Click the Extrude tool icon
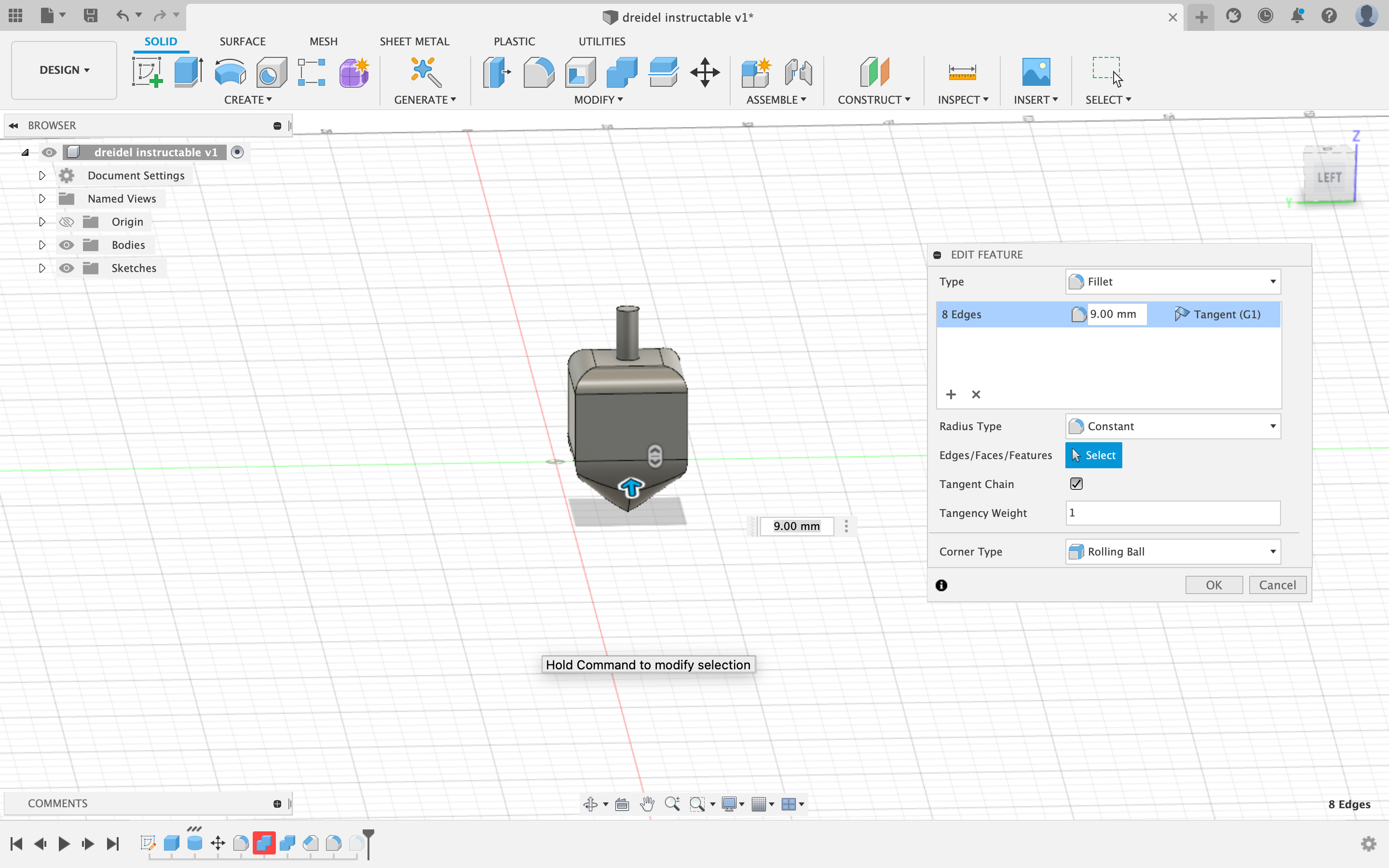The height and width of the screenshot is (868, 1389). (x=188, y=72)
